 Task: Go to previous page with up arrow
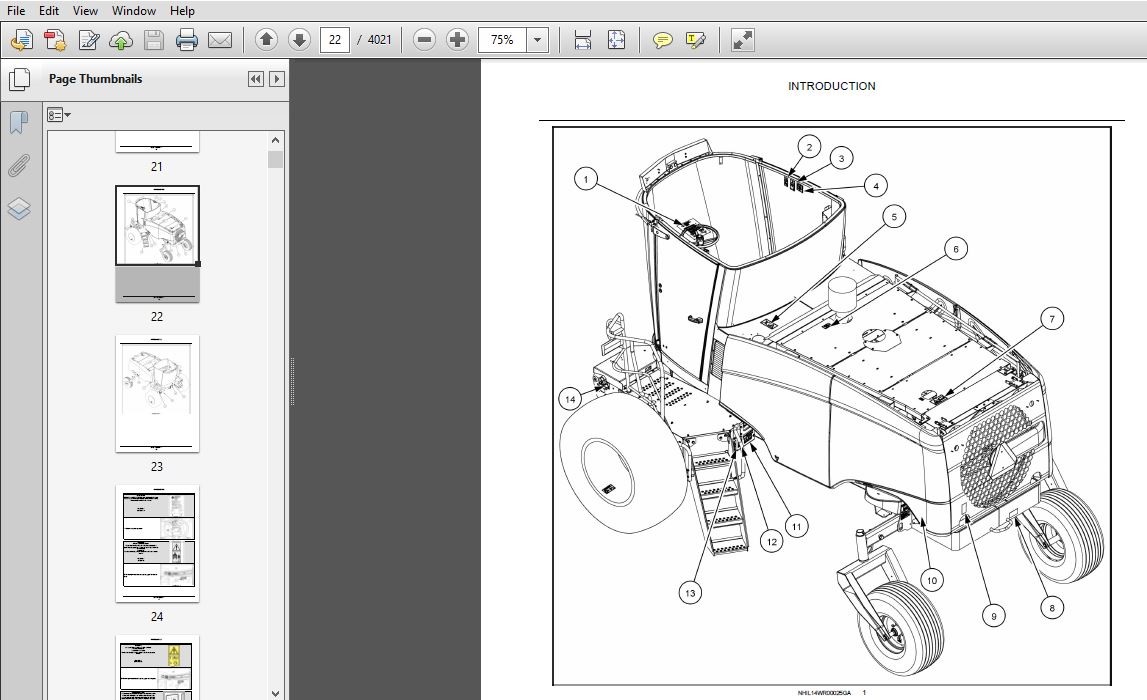(x=266, y=39)
